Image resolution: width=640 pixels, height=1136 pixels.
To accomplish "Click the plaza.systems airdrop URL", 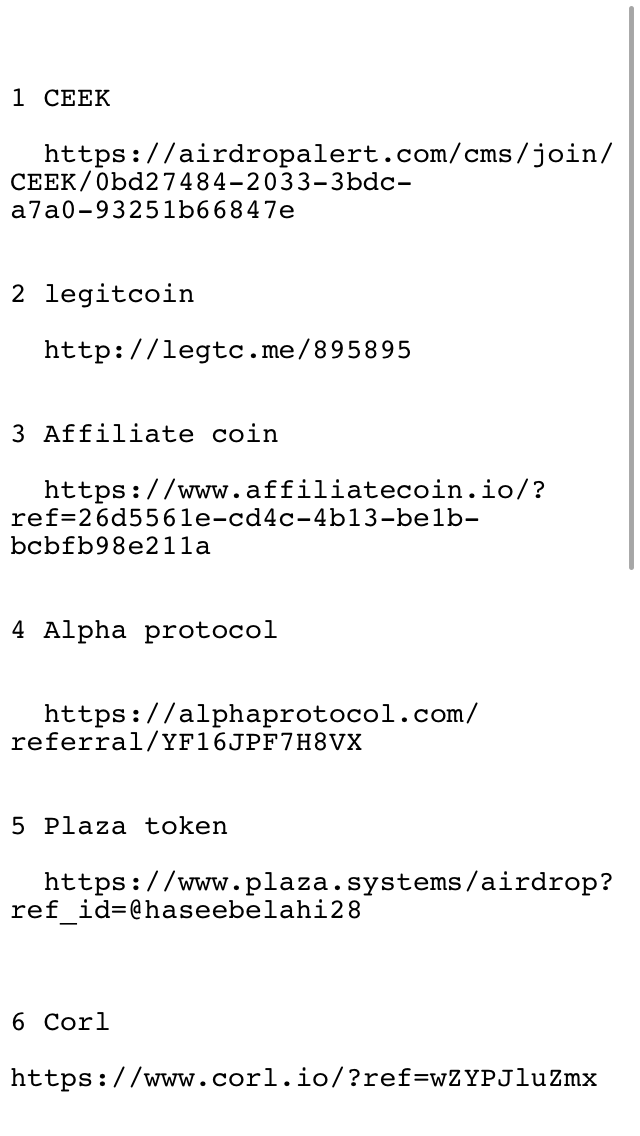I will (x=312, y=896).
